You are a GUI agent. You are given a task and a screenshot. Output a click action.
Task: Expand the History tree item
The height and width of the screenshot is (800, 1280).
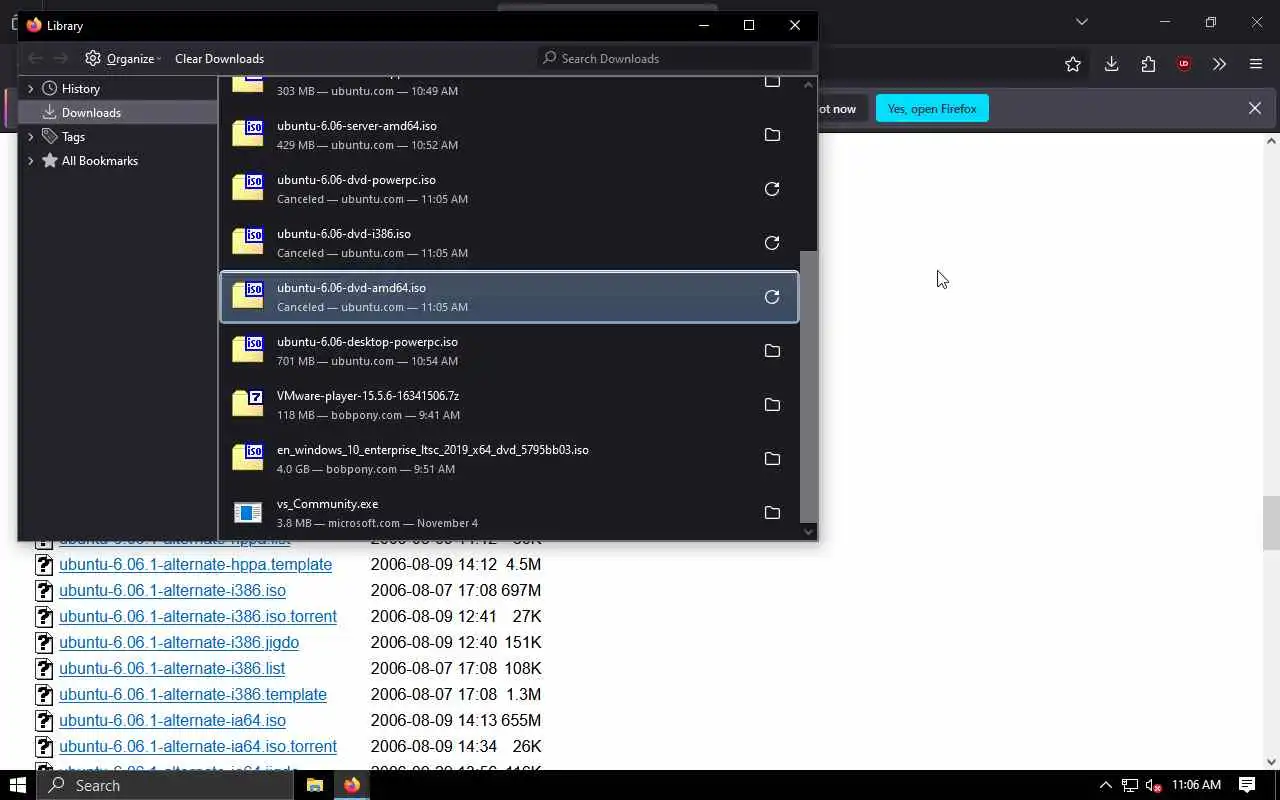(30, 89)
